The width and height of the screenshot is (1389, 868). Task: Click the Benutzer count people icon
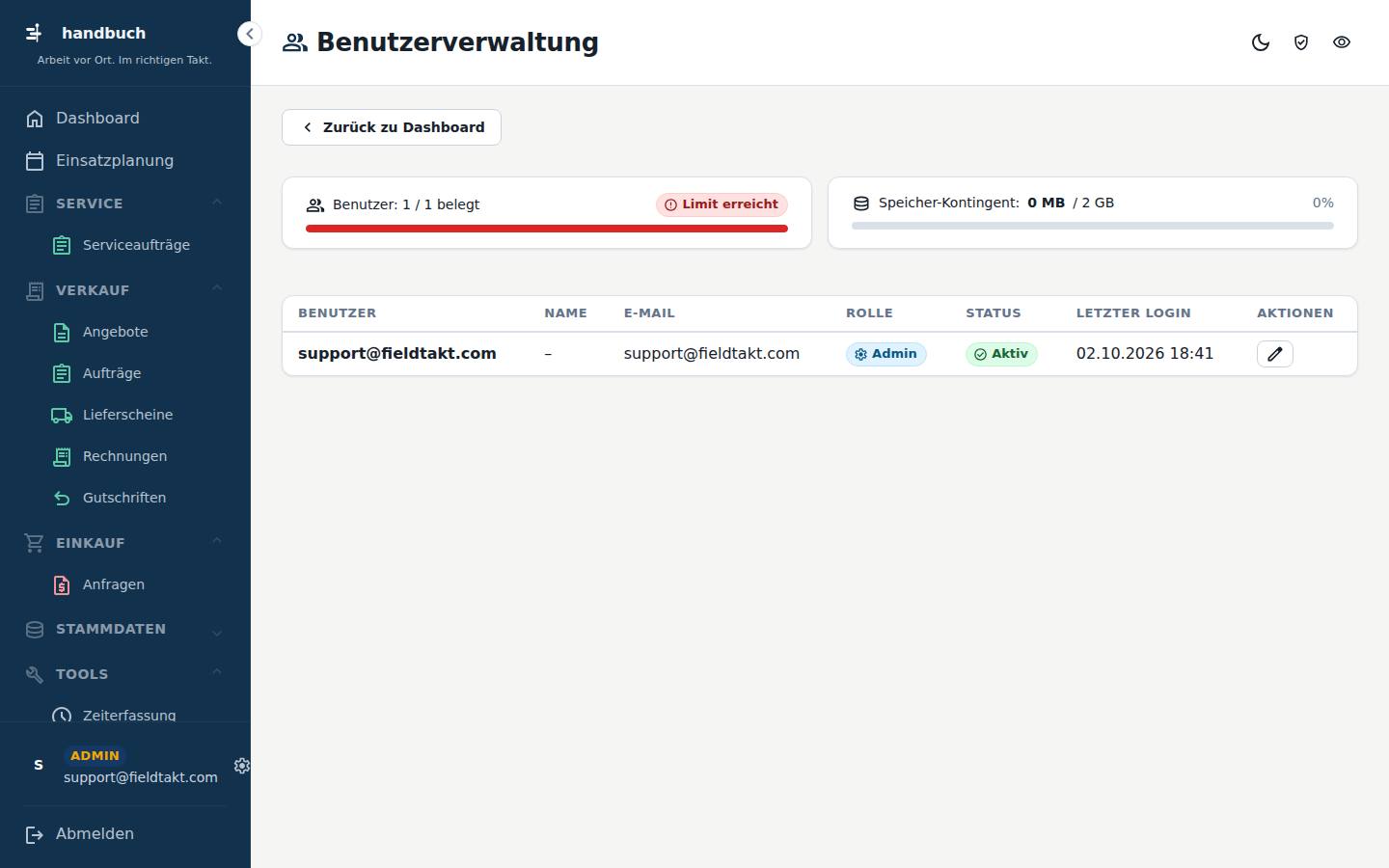click(315, 205)
